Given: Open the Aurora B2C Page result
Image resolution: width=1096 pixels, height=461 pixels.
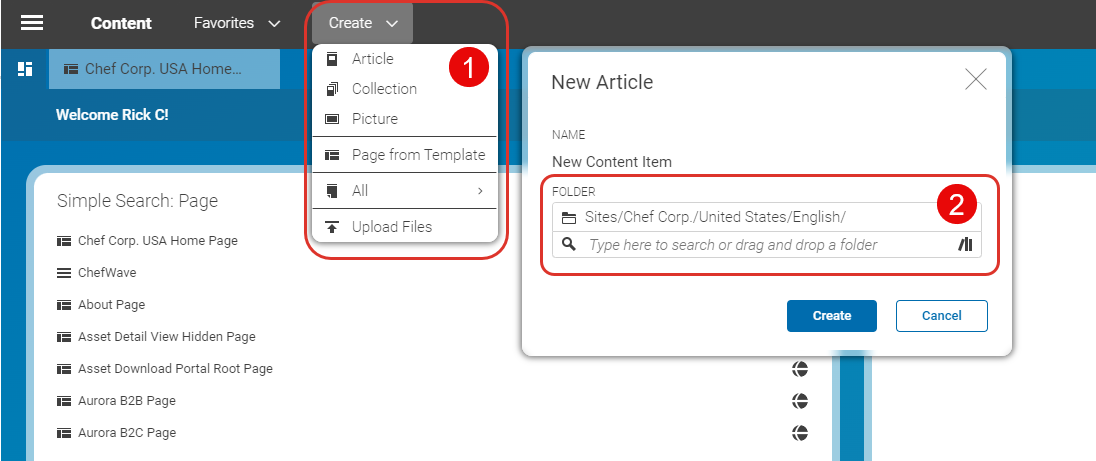Looking at the screenshot, I should (x=127, y=433).
